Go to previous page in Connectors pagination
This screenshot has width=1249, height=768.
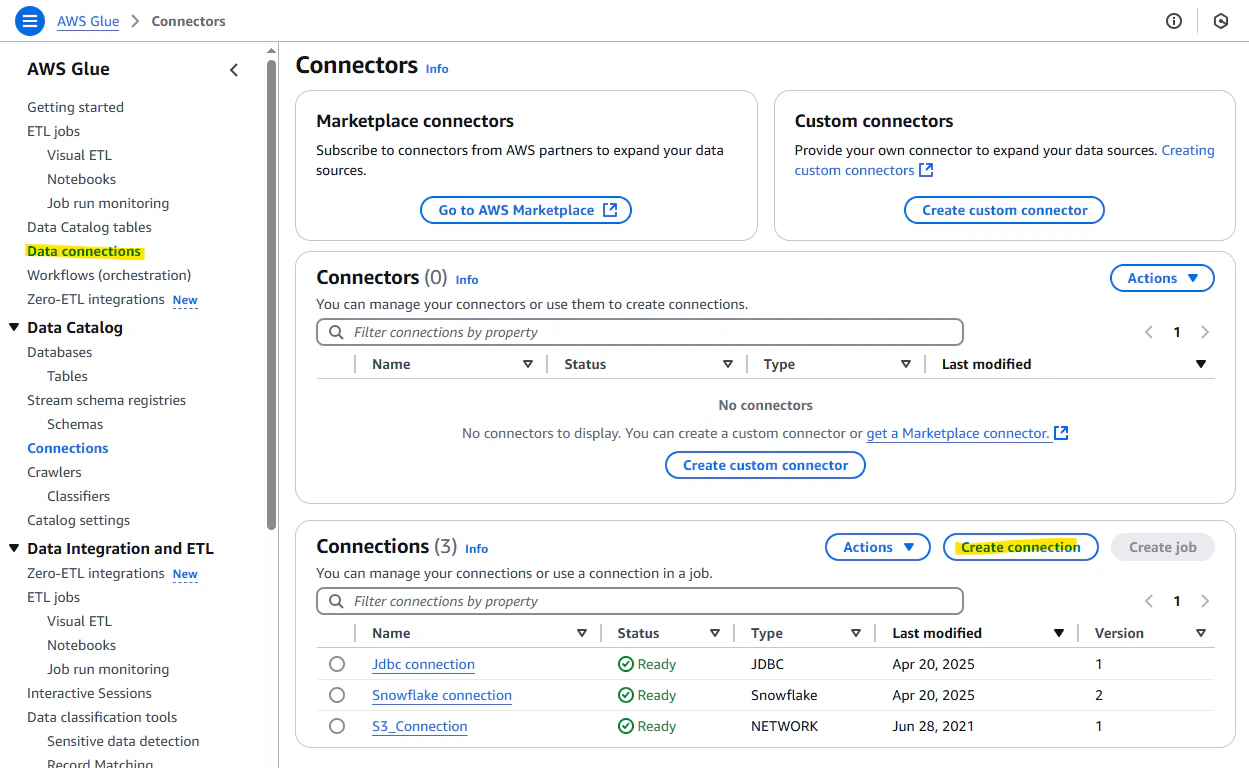coord(1149,332)
